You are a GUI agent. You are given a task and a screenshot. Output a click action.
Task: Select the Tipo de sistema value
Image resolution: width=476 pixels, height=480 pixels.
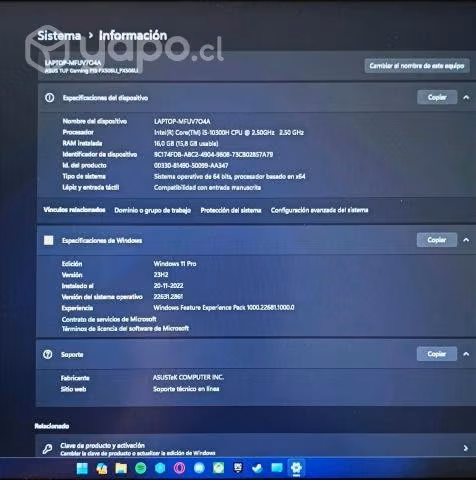click(x=229, y=176)
